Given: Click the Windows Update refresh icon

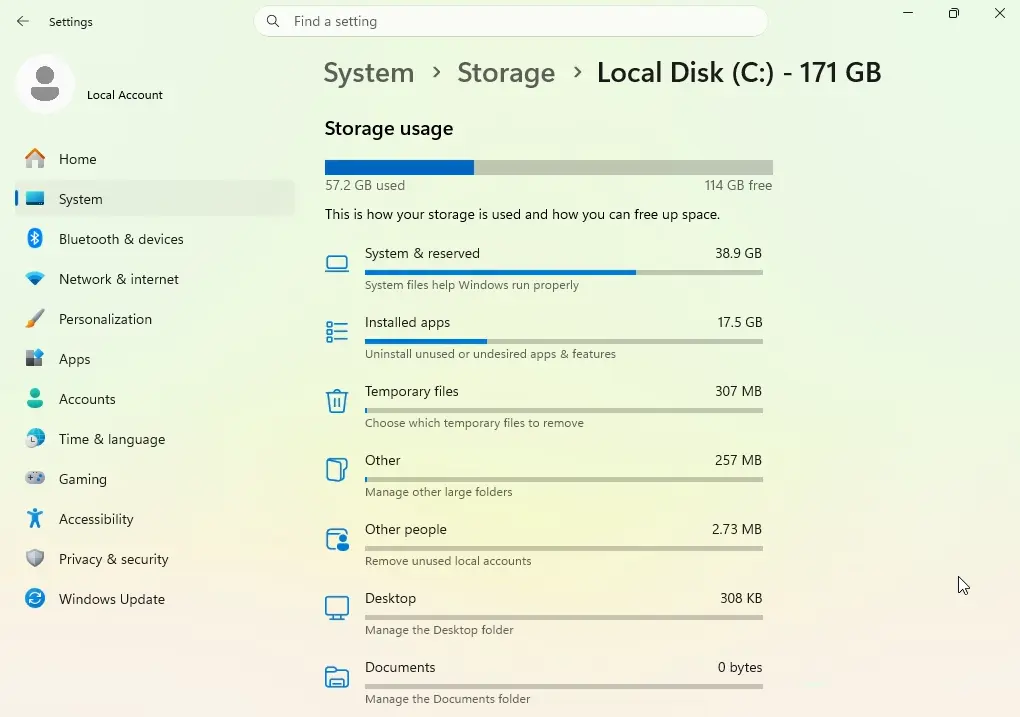Looking at the screenshot, I should click(35, 599).
